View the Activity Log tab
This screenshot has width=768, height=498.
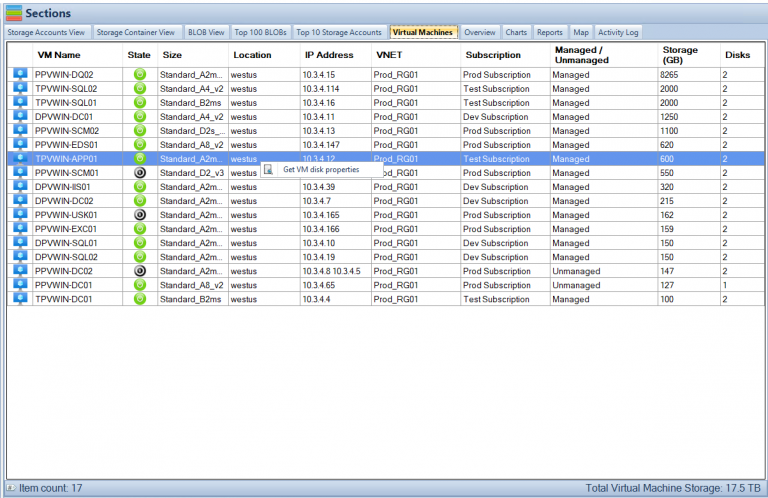pyautogui.click(x=618, y=32)
